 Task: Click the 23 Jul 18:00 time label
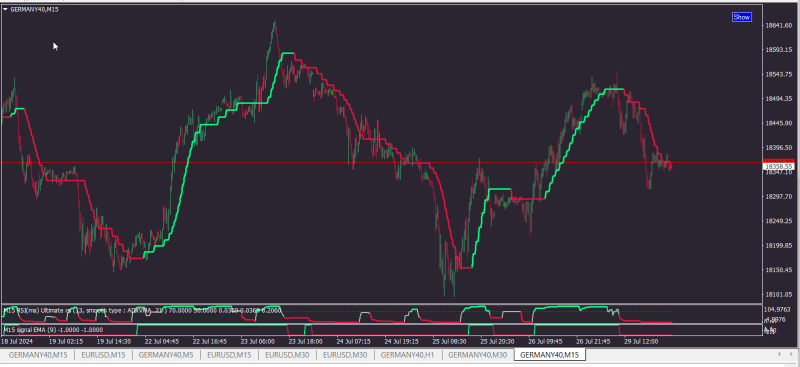pyautogui.click(x=306, y=341)
